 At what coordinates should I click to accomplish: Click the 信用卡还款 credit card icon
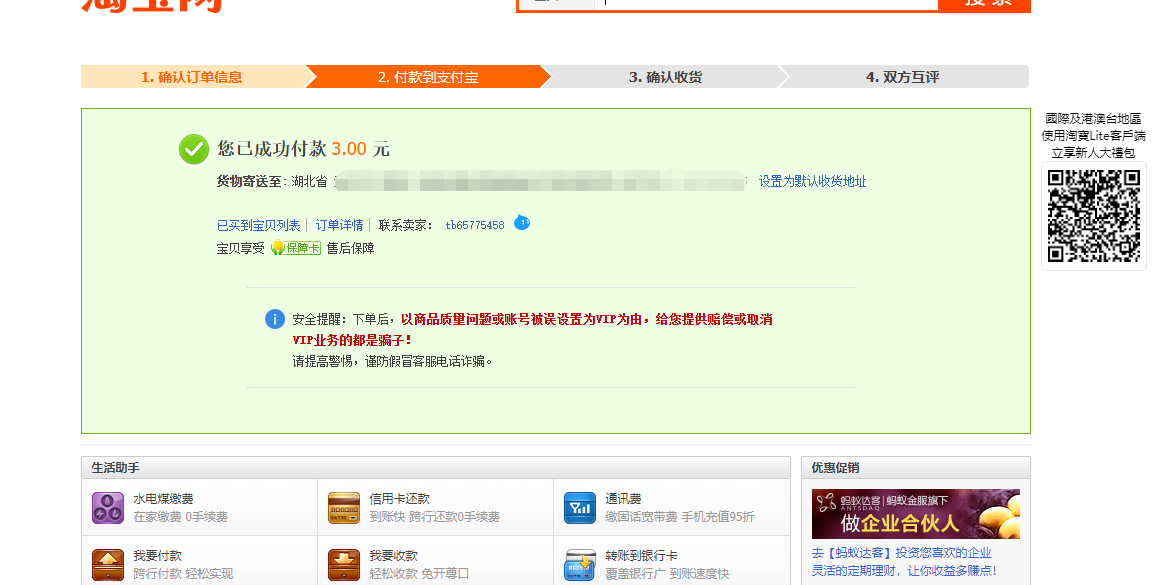pos(344,508)
